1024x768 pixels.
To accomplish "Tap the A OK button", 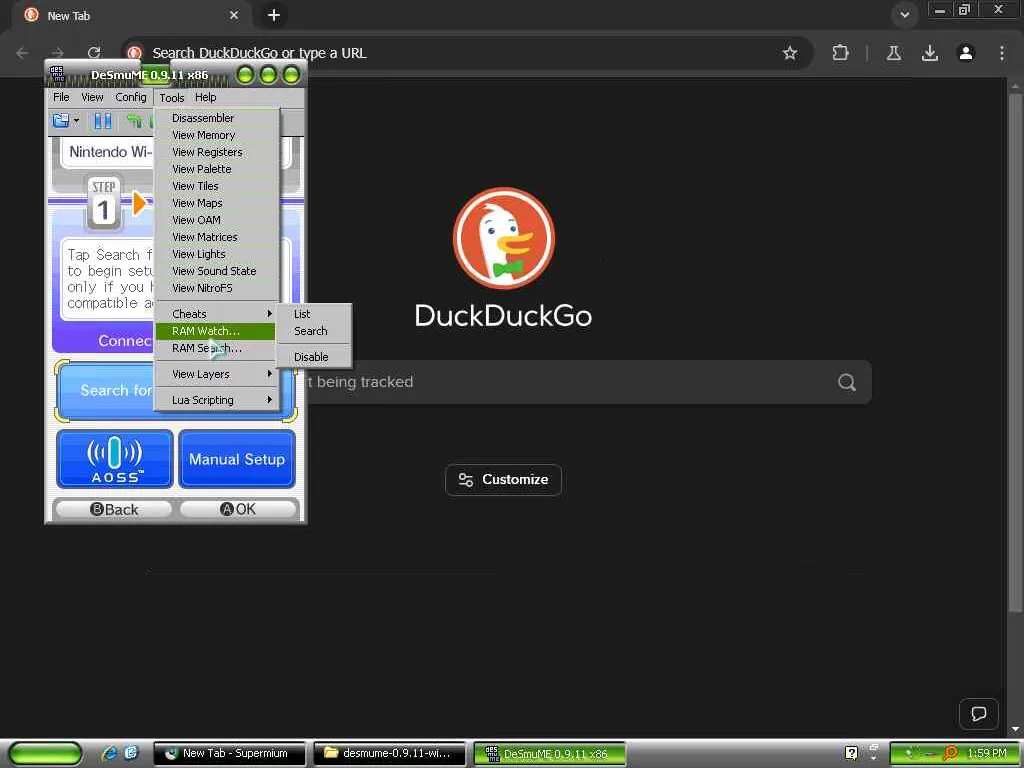I will pyautogui.click(x=238, y=509).
